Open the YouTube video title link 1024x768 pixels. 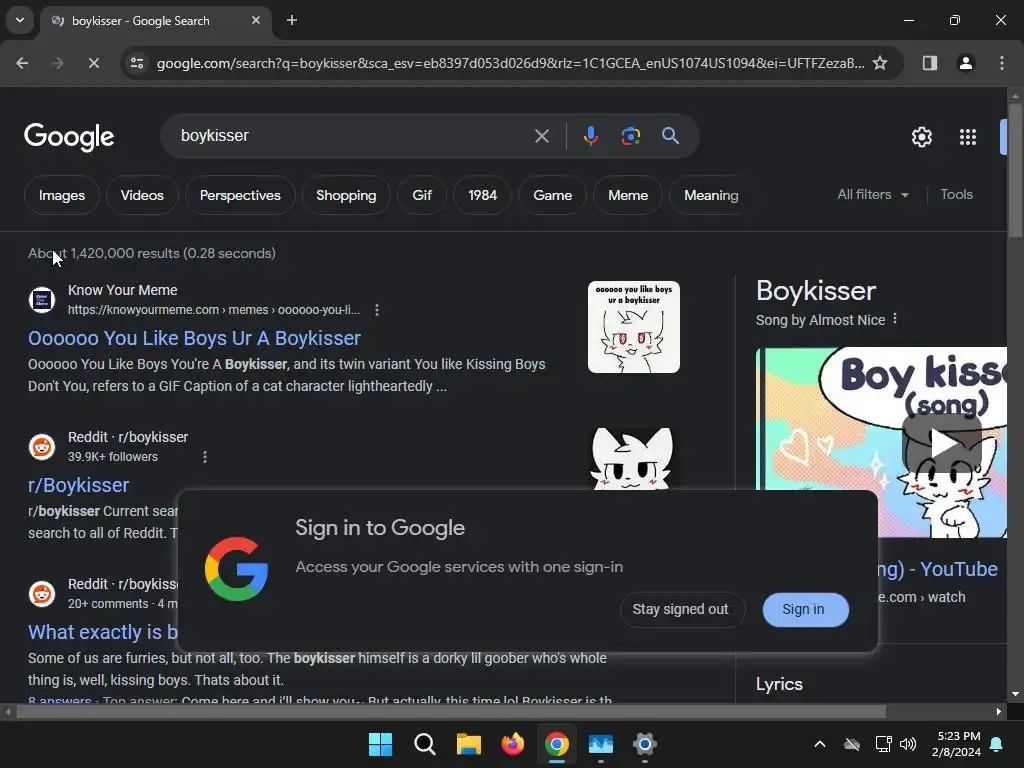(x=938, y=569)
